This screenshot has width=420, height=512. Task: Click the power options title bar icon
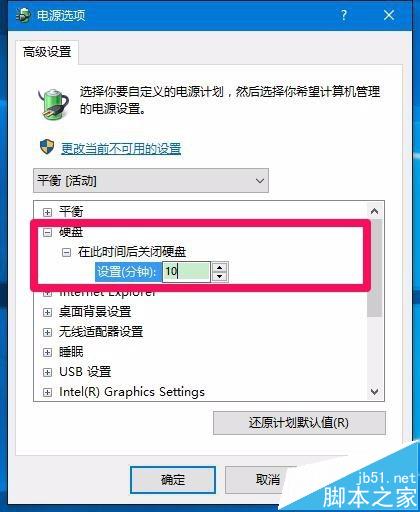[24, 15]
